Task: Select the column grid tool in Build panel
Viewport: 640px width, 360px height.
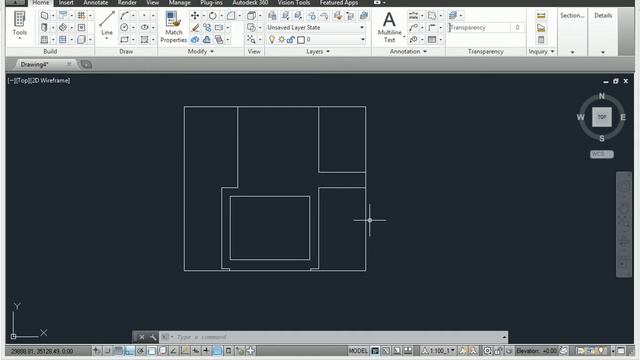Action: click(x=81, y=16)
